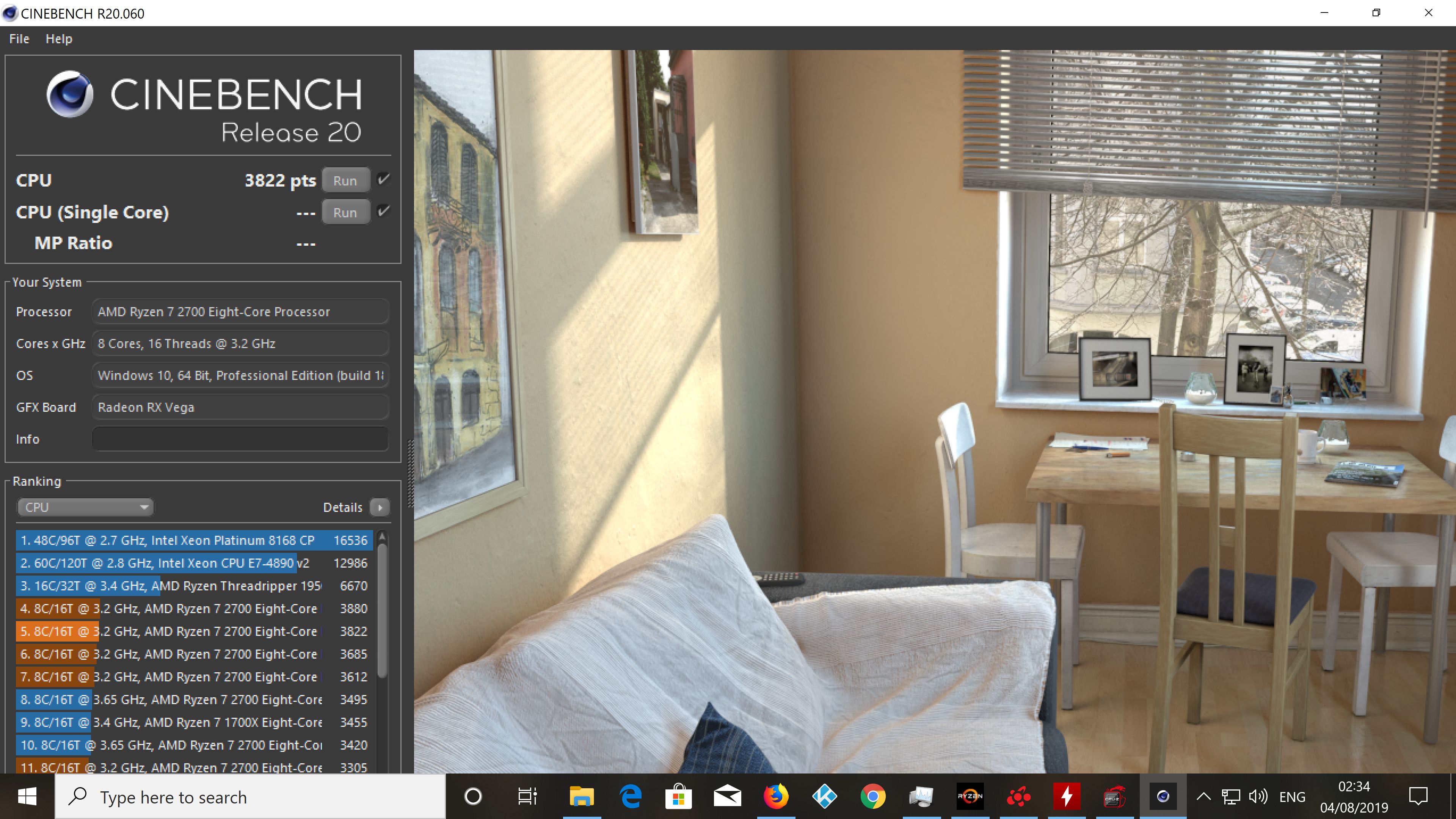Click the Cinebench sphere logo
Viewport: 1456px width, 819px height.
click(69, 94)
